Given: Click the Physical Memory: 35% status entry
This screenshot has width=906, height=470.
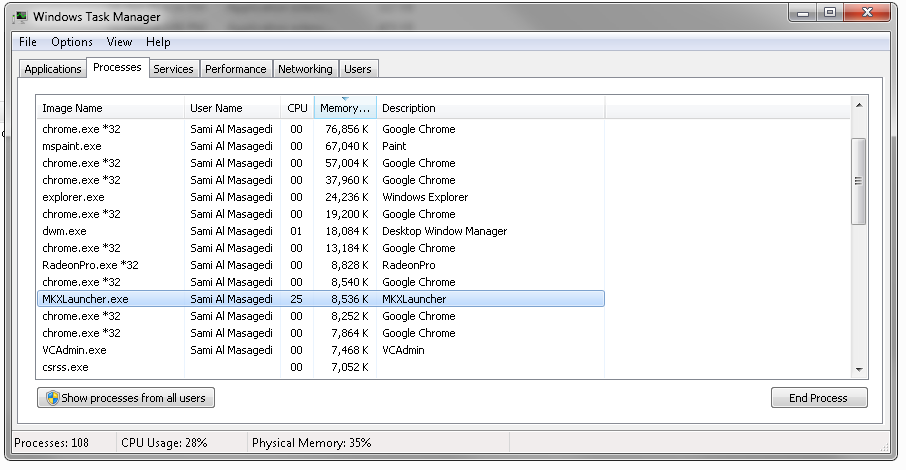Looking at the screenshot, I should pos(311,443).
